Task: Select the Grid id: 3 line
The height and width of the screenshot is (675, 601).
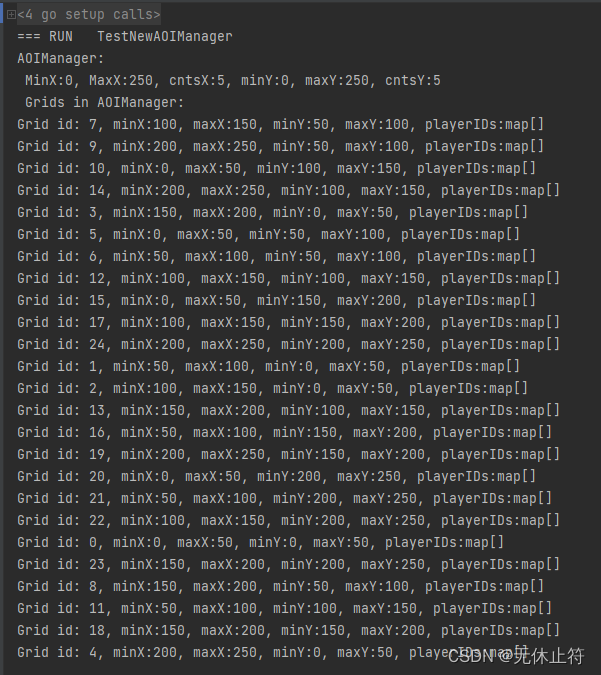Action: pos(272,213)
